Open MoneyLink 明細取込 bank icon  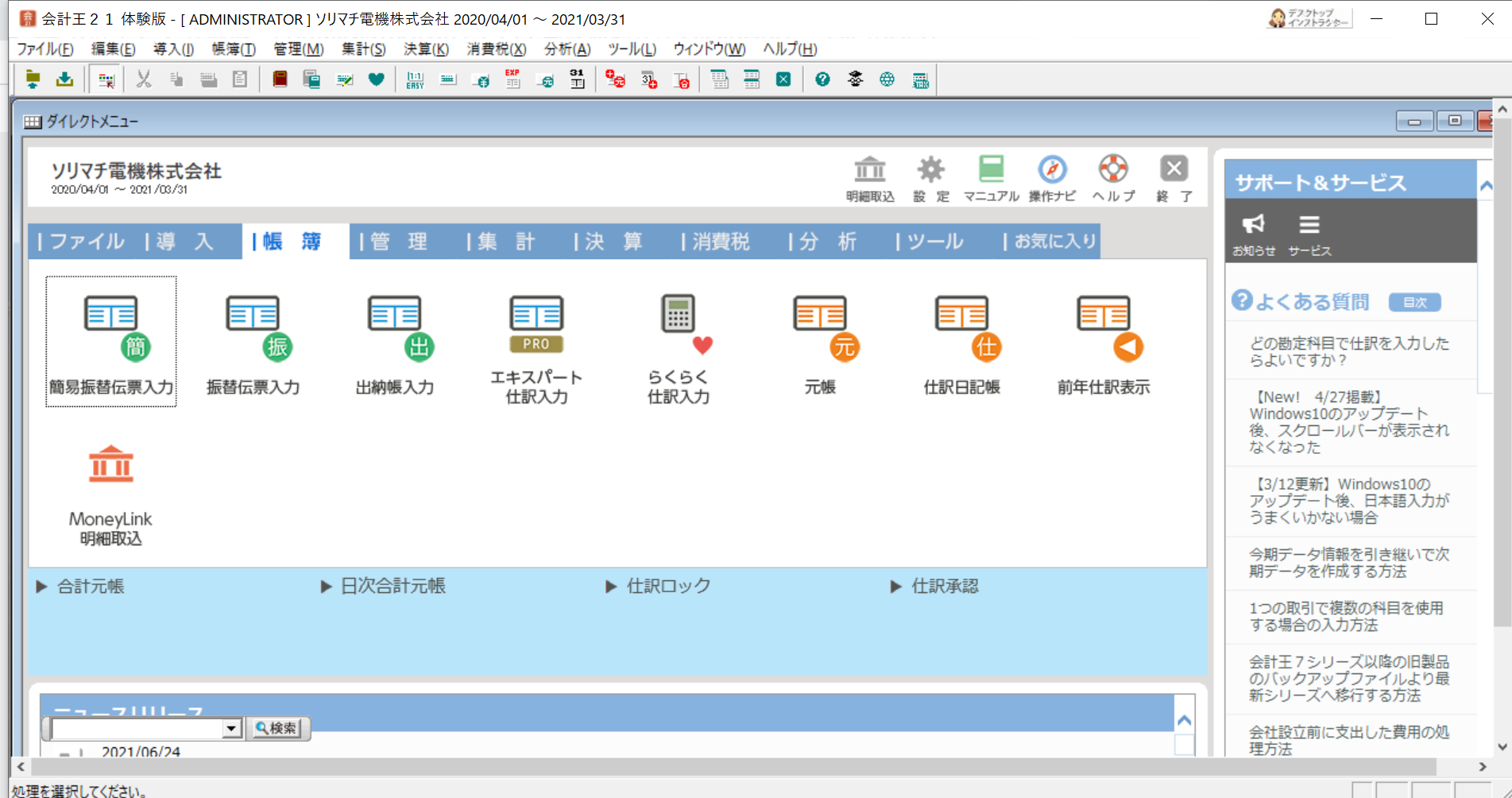pos(110,494)
